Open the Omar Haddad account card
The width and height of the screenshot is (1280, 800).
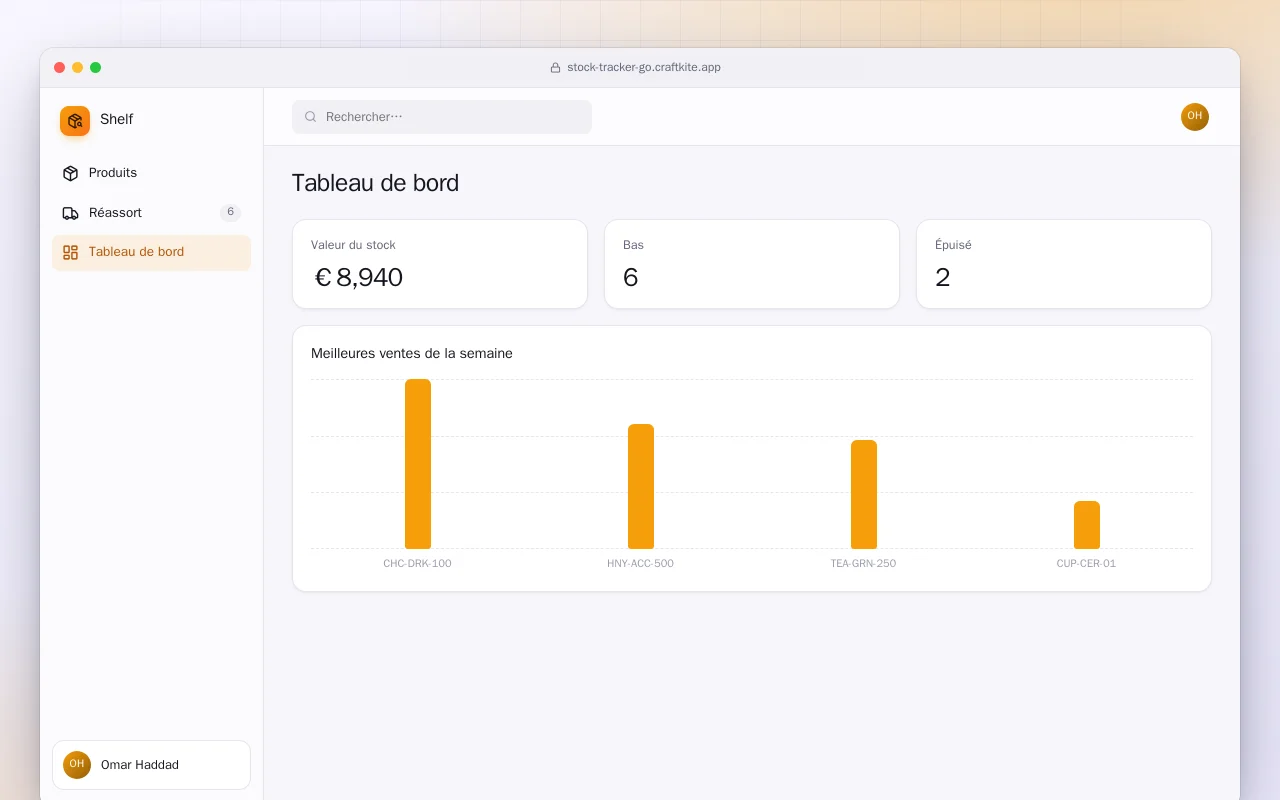(x=151, y=765)
